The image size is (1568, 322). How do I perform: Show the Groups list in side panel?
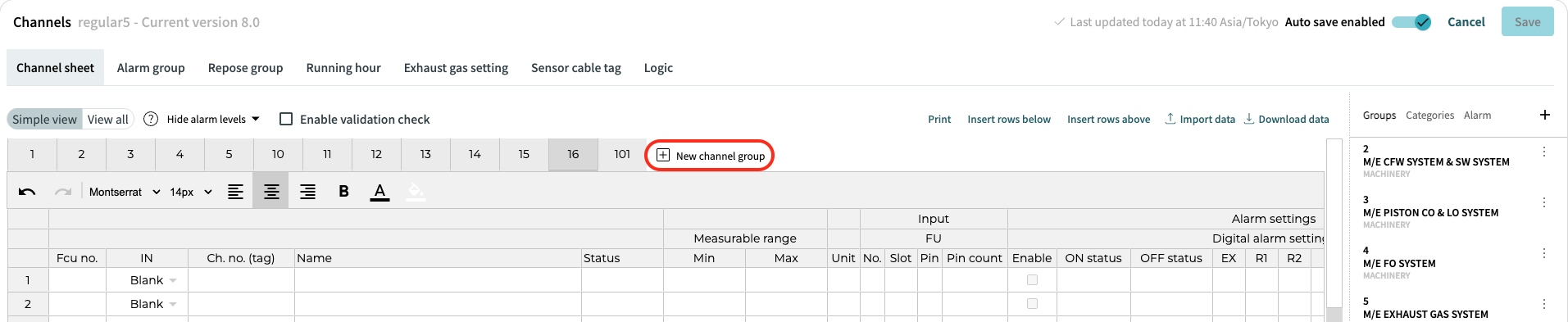coord(1379,116)
